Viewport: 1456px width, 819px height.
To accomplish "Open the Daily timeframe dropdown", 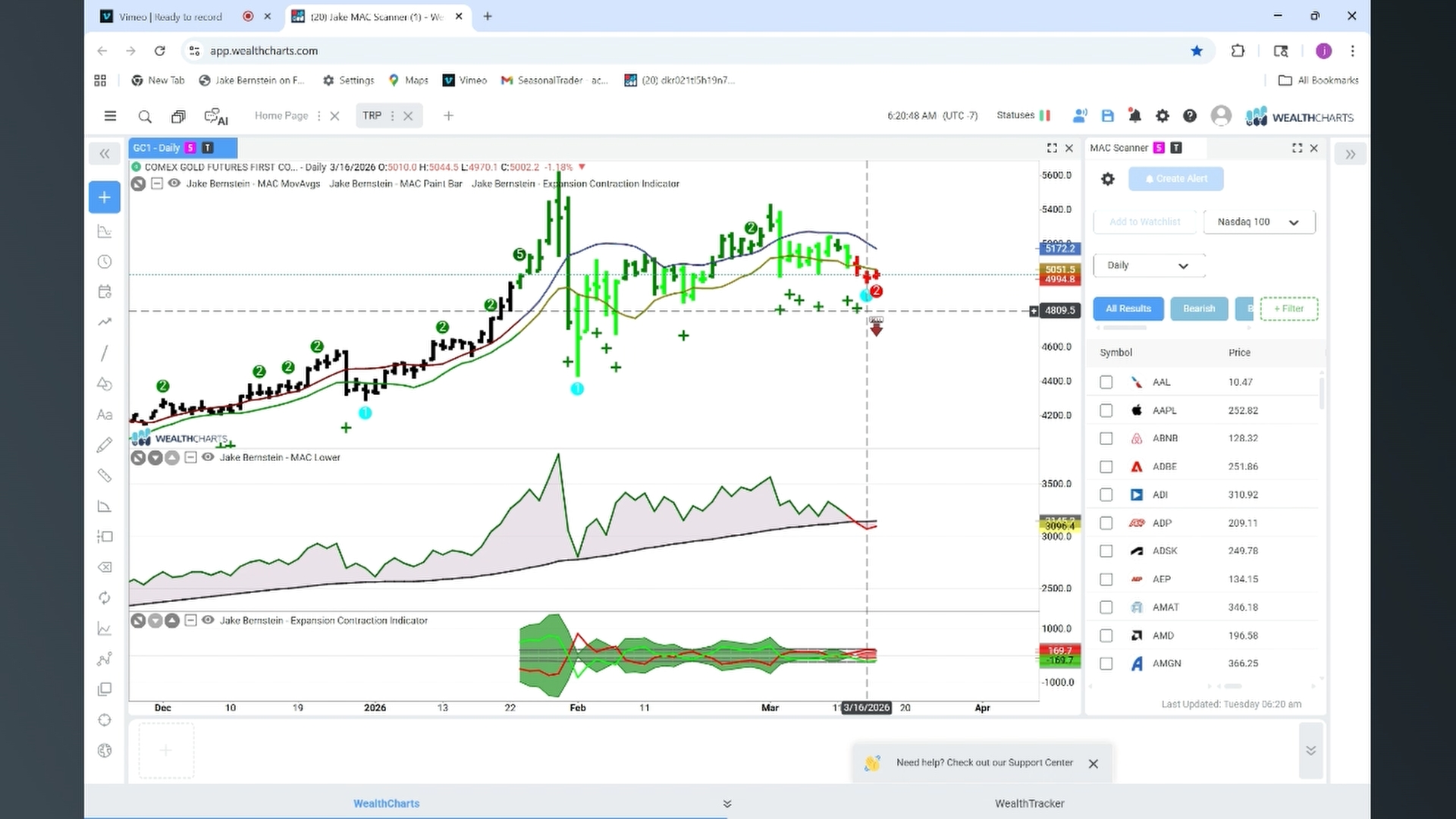I will [1149, 265].
